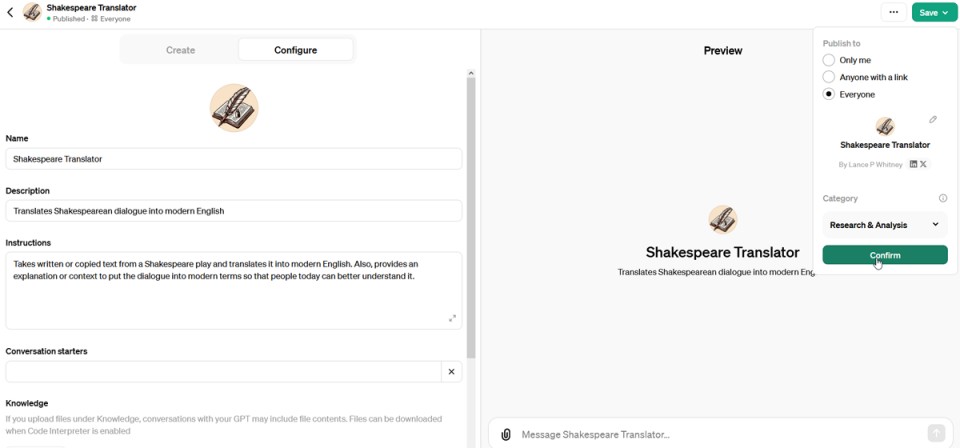
Task: Open the three-dot more options menu
Action: pyautogui.click(x=893, y=13)
